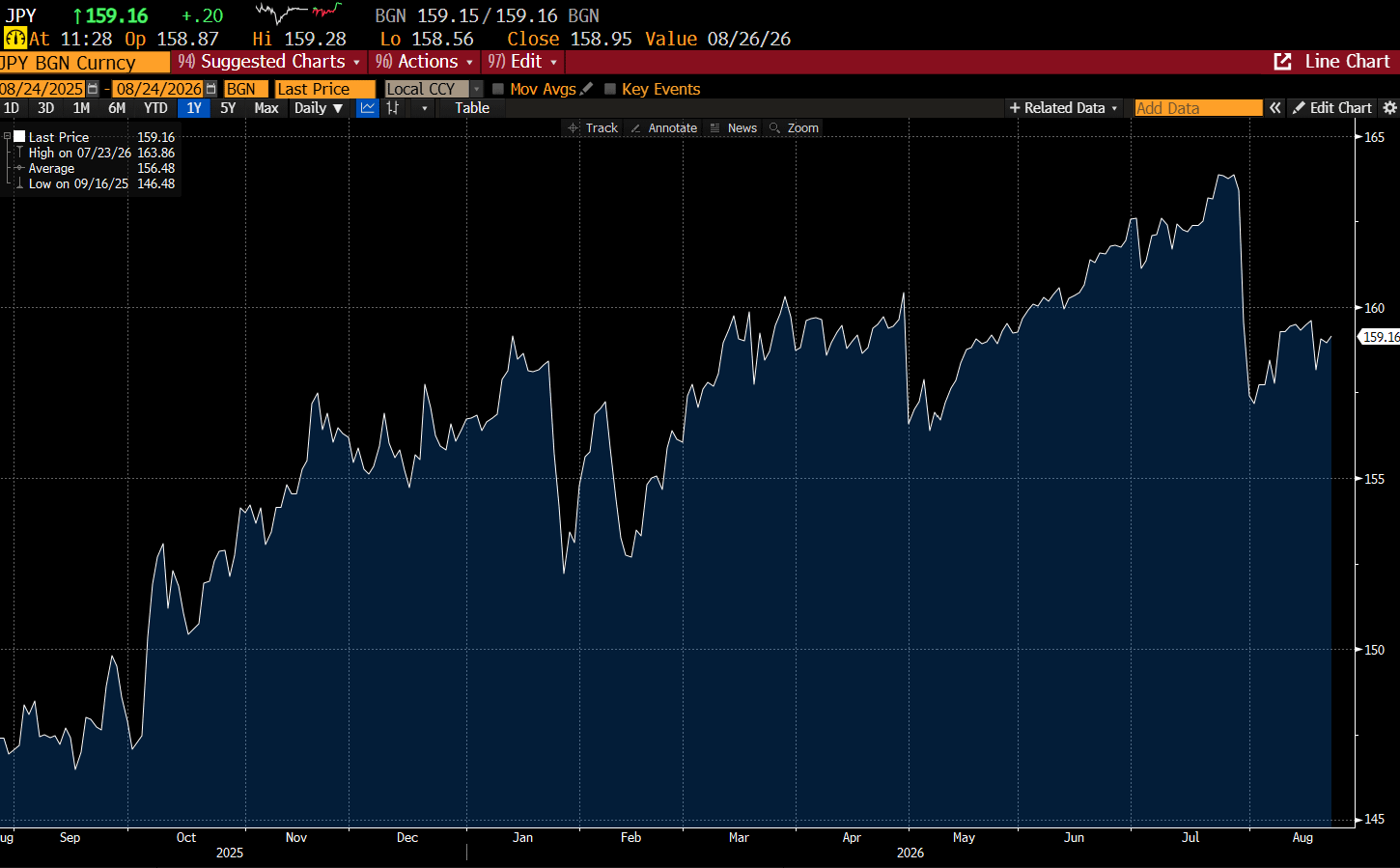Click the BGN source field
The image size is (1400, 868).
245,89
